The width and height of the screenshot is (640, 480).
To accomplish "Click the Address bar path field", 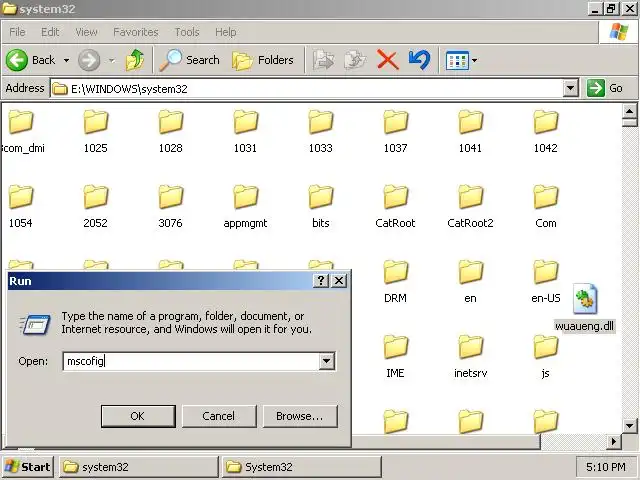I will [x=306, y=88].
